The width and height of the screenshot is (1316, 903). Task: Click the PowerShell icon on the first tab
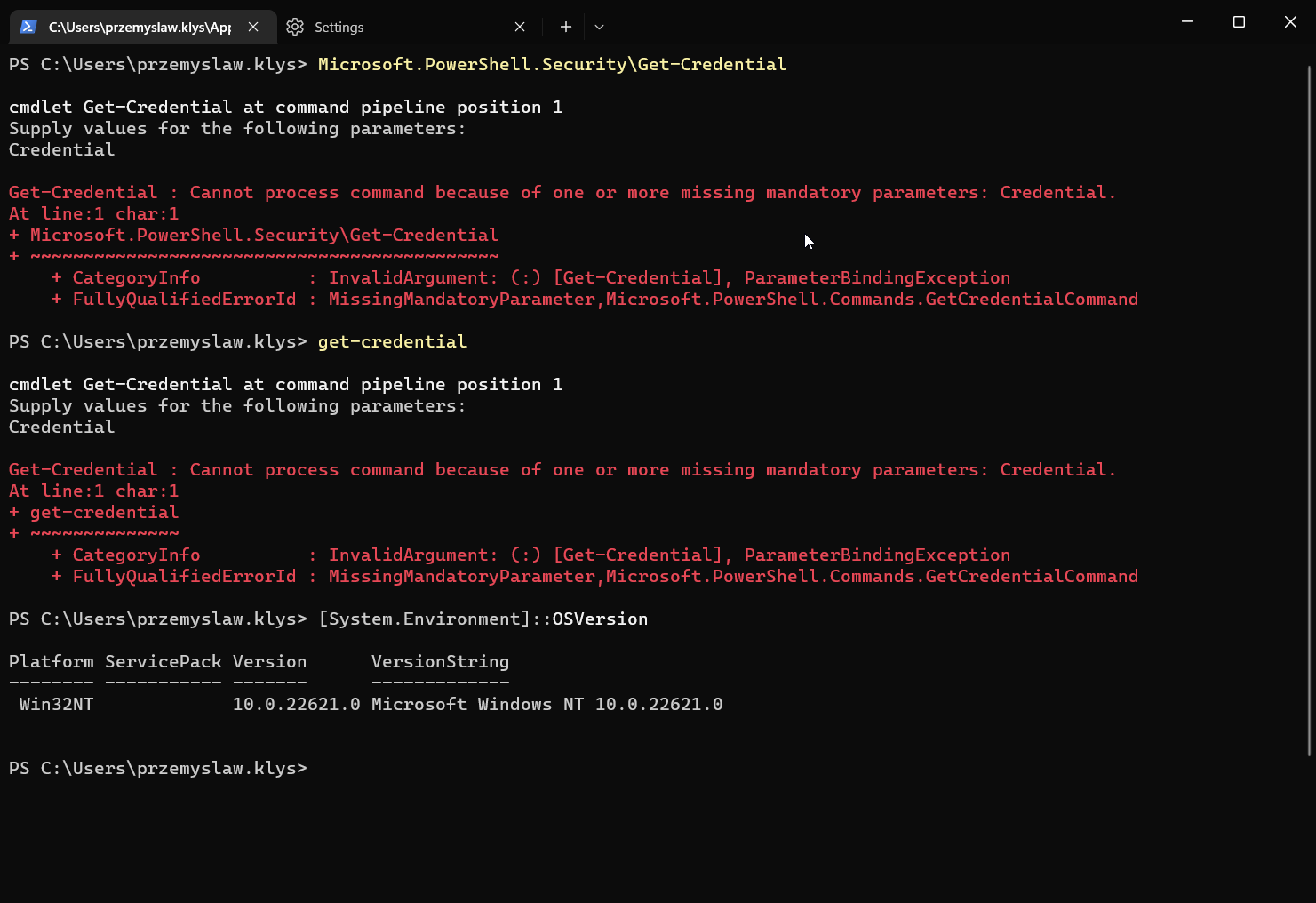(28, 27)
